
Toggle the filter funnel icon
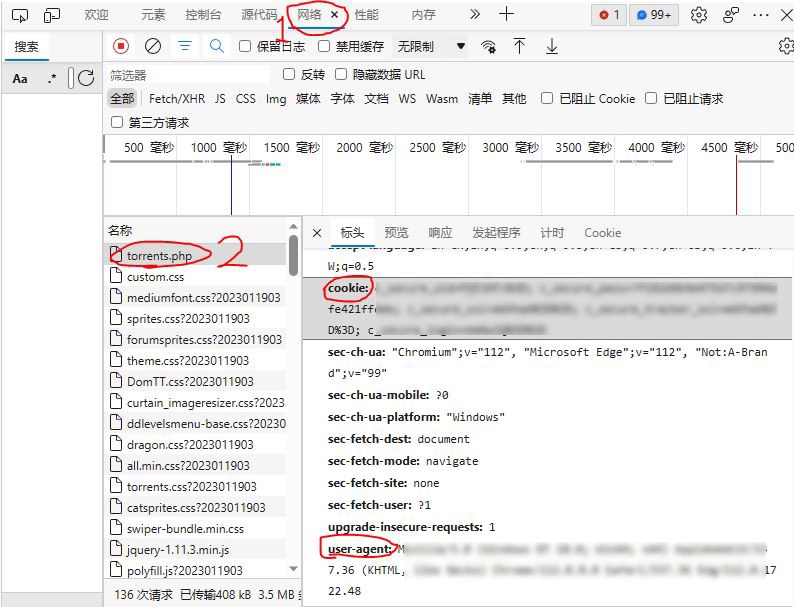185,46
